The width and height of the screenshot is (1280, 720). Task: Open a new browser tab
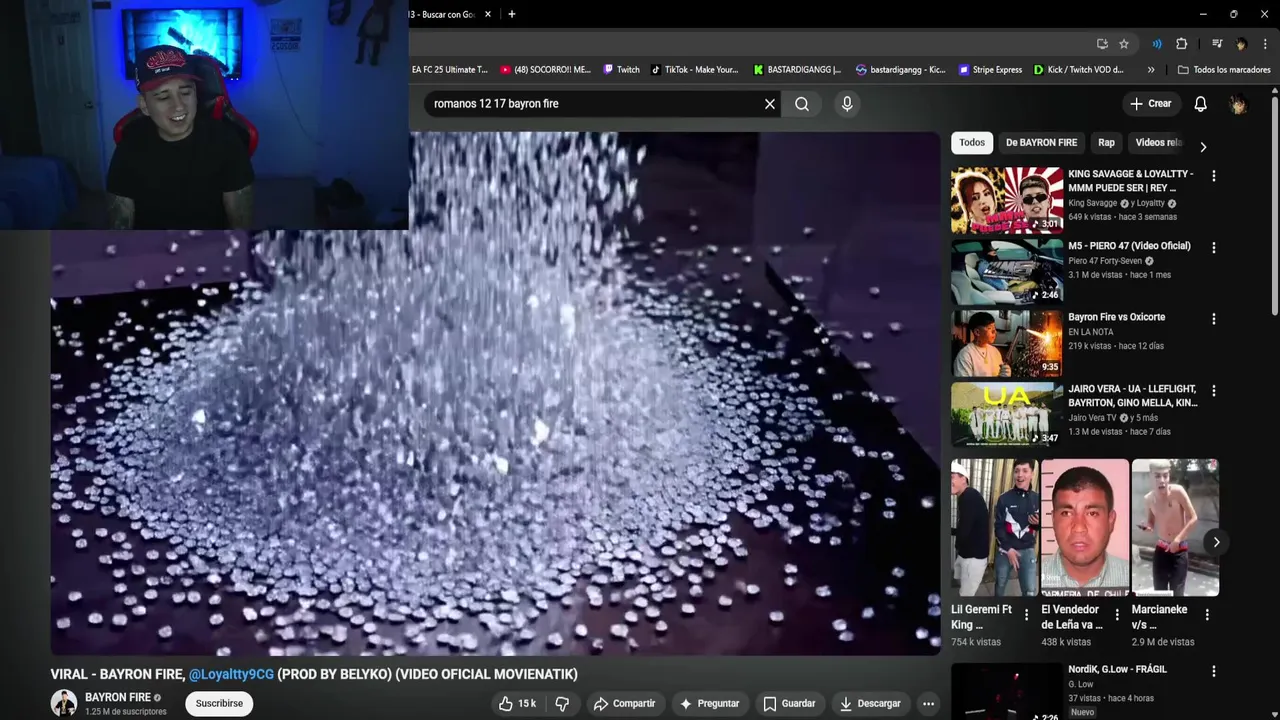[x=512, y=14]
